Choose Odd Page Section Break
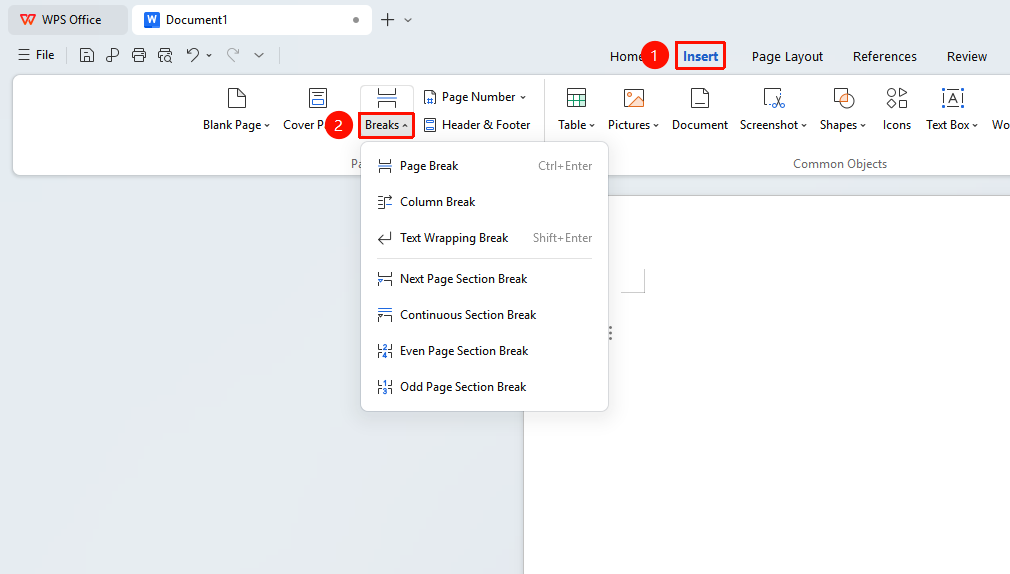This screenshot has height=574, width=1010. (484, 387)
